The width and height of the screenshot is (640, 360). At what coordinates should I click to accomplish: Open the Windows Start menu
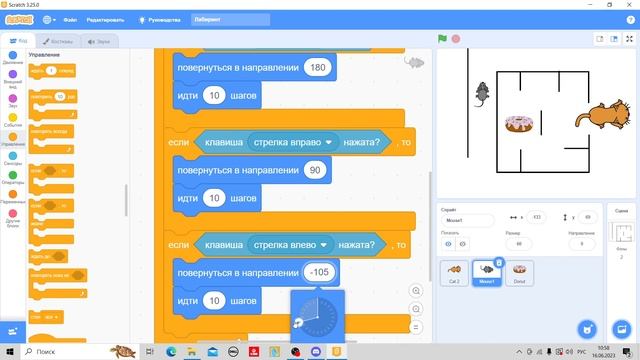9,351
